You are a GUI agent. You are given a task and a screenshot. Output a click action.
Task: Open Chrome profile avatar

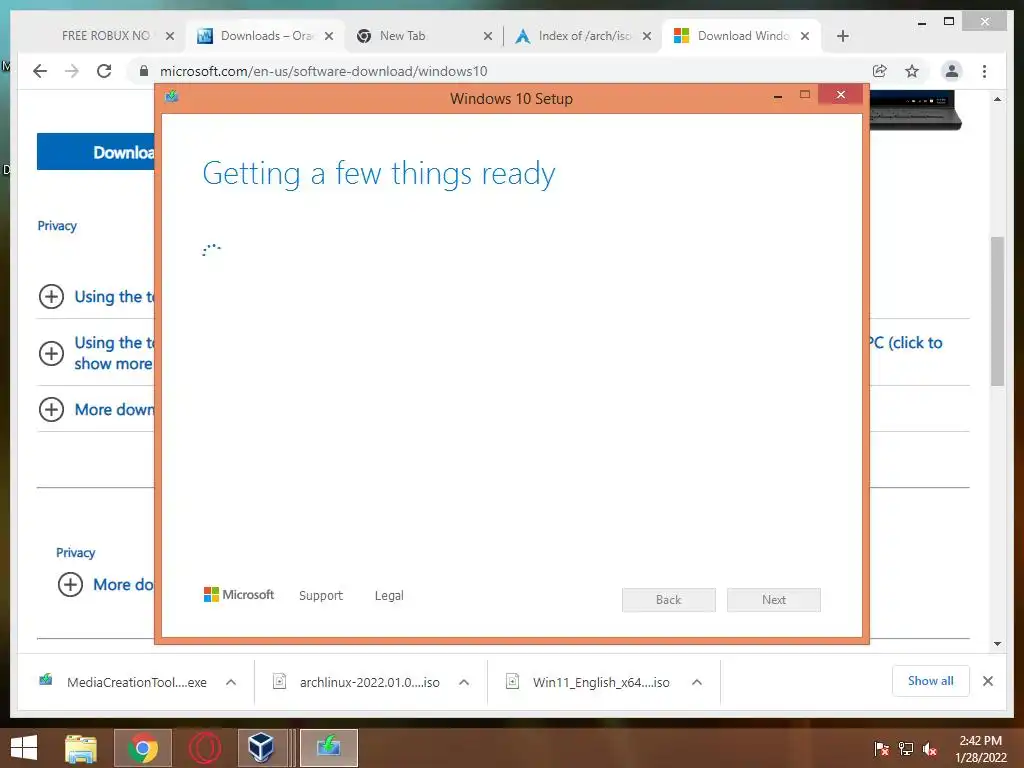point(952,71)
